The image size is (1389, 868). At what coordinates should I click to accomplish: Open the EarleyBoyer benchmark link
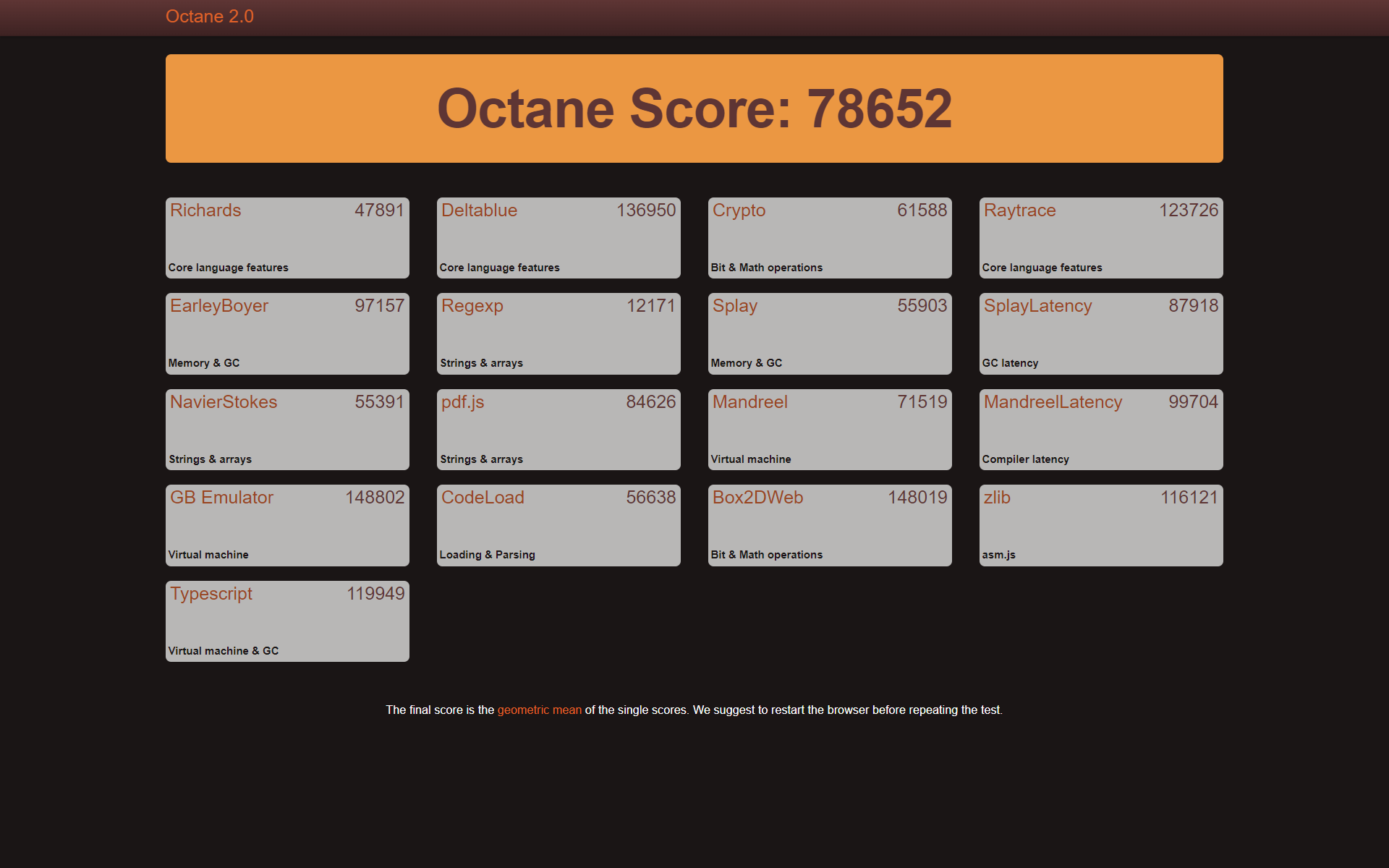pos(219,306)
